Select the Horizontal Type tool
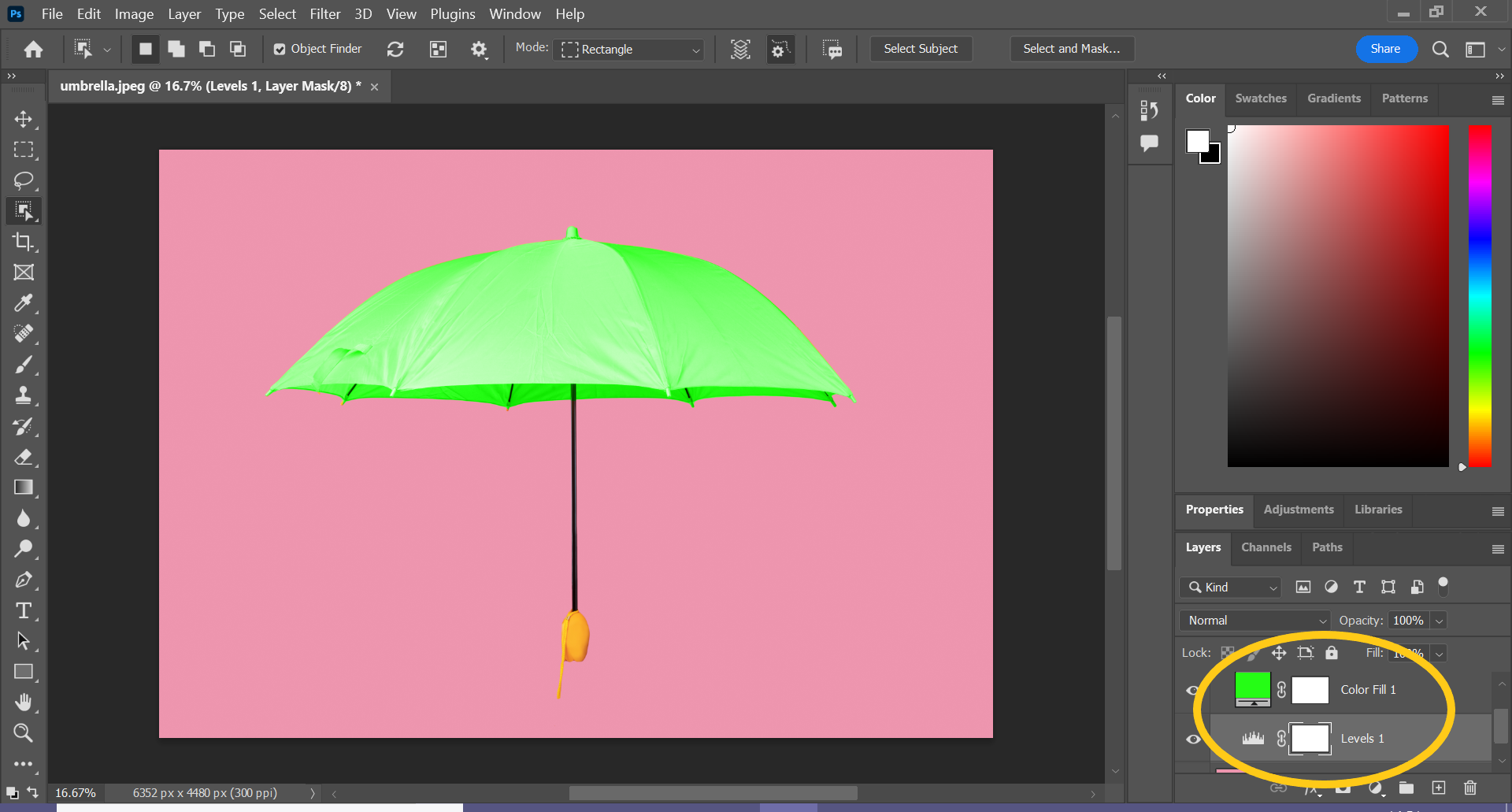1512x812 pixels. [x=24, y=610]
